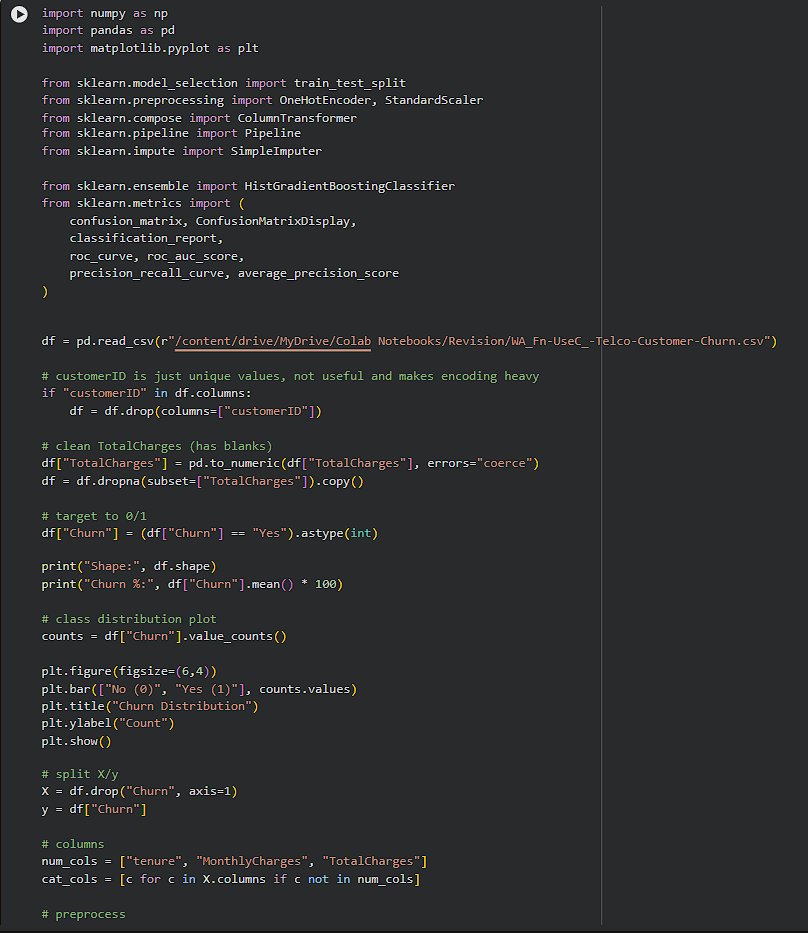Click the 'df = pd.read_csv' statement start
This screenshot has height=933, width=808.
[98, 341]
